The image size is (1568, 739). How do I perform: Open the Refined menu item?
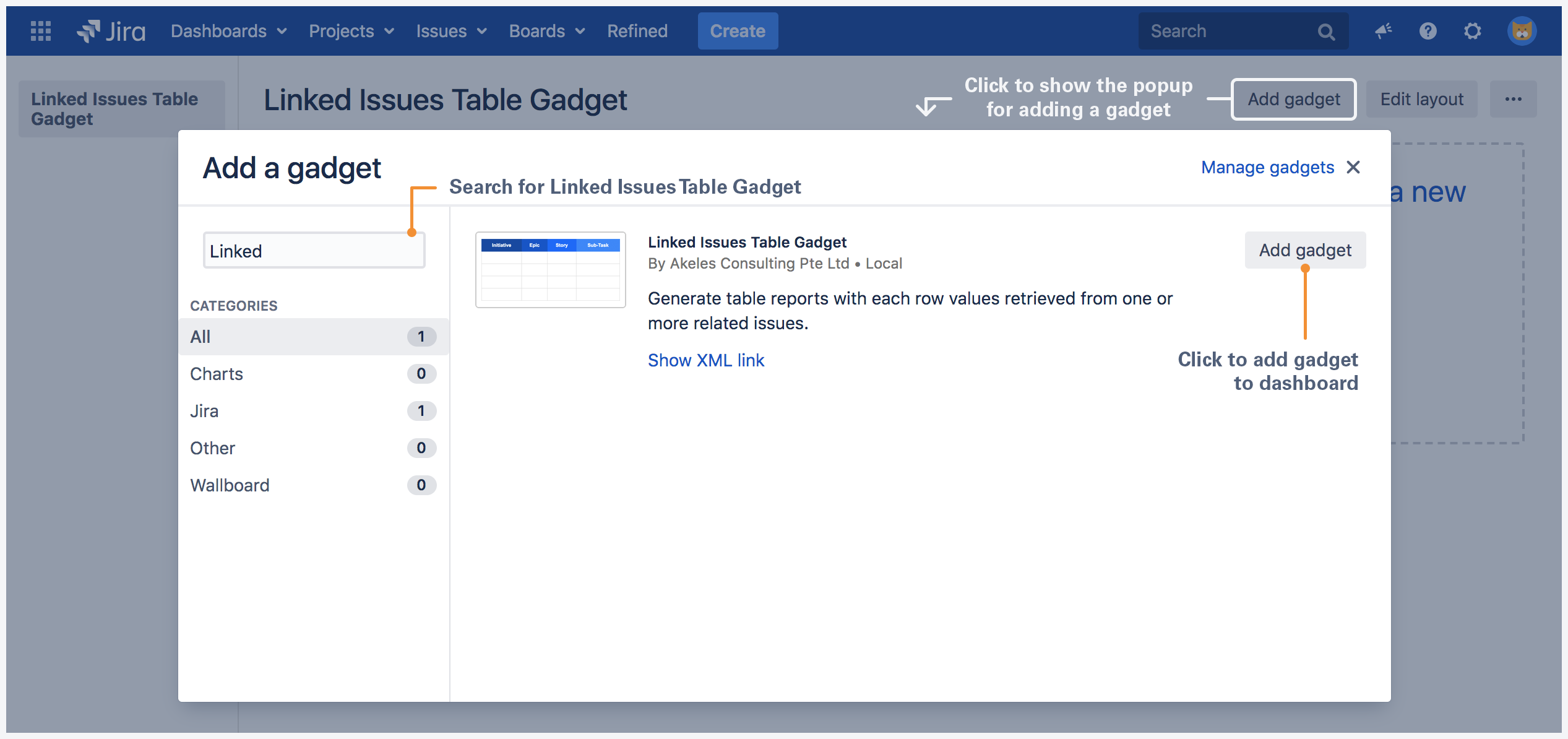pos(637,31)
